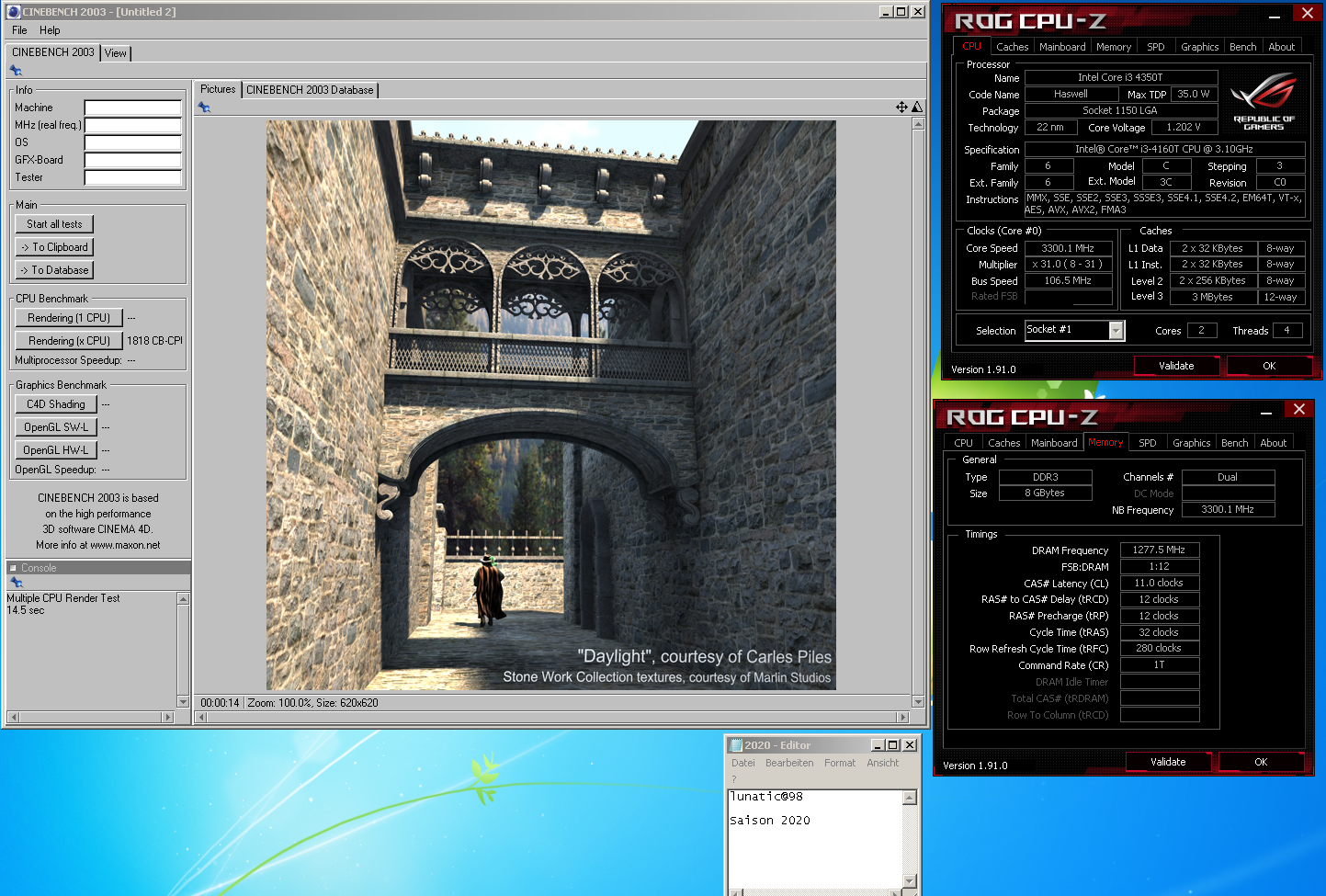Open Mainboard tab in the CPU-Z processor window
Image resolution: width=1326 pixels, height=896 pixels.
point(1062,47)
